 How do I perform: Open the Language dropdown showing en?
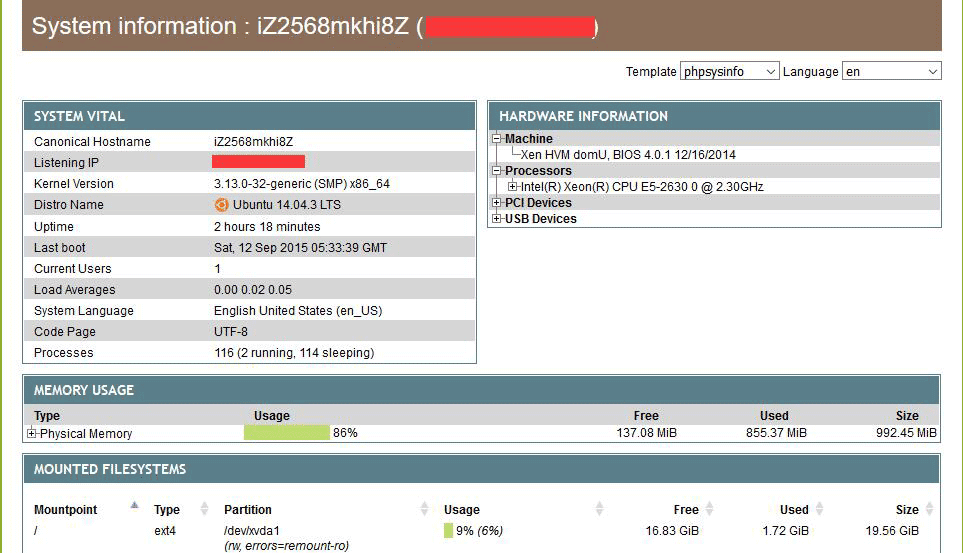coord(891,72)
